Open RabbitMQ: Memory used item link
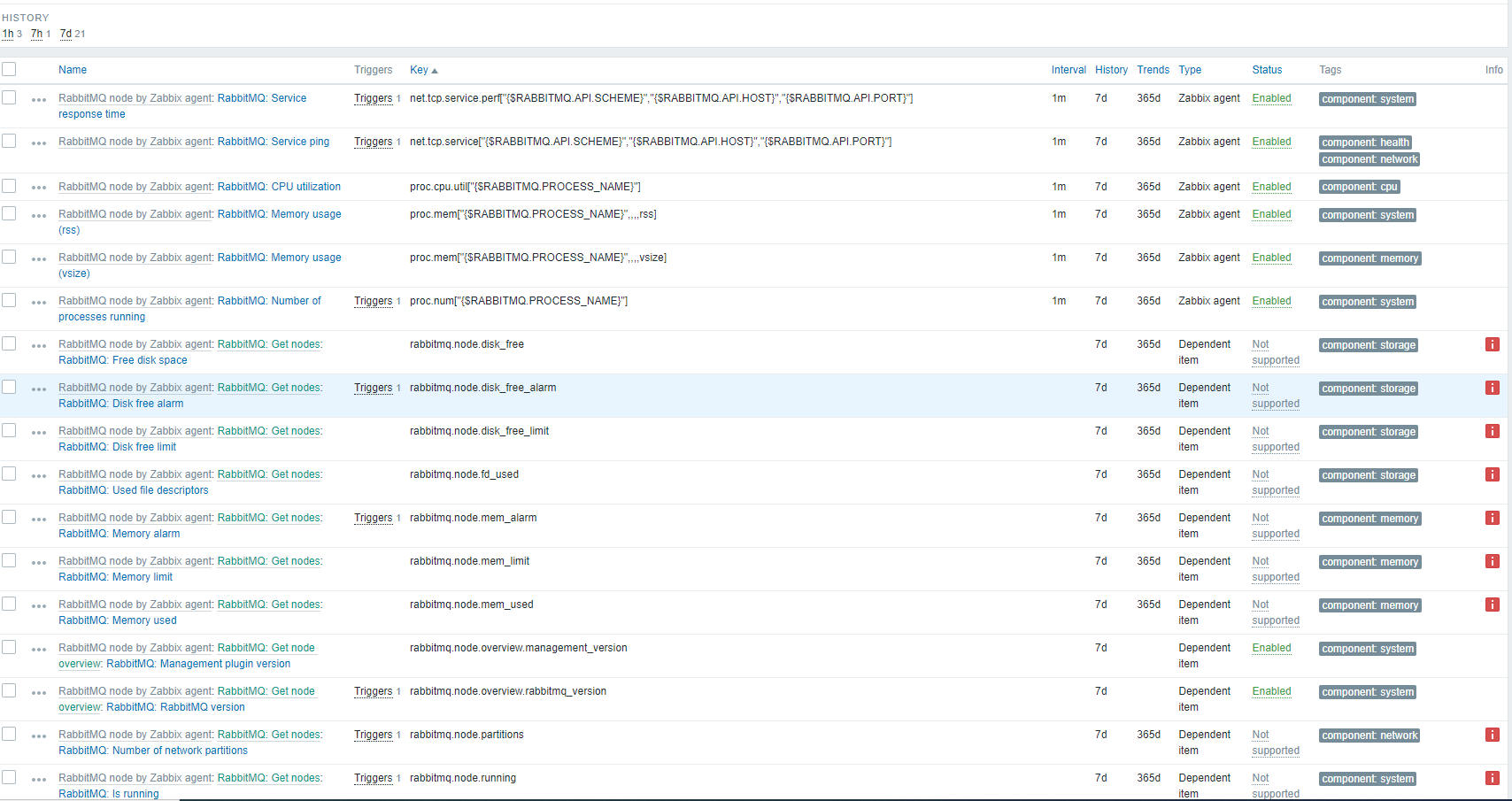This screenshot has width=1512, height=801. pos(144,620)
